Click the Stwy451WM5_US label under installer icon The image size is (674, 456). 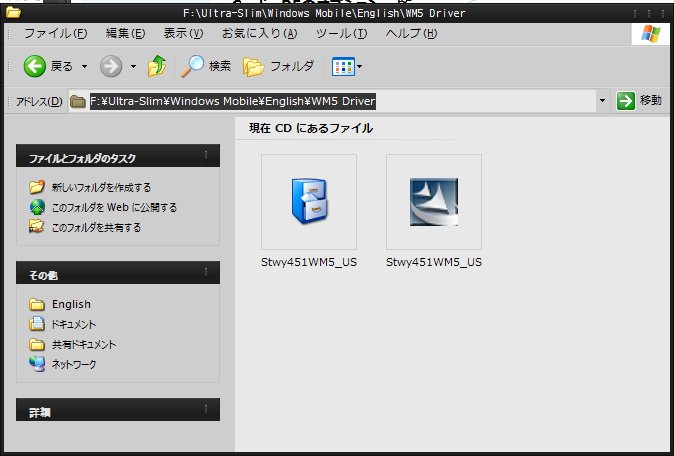coord(434,262)
